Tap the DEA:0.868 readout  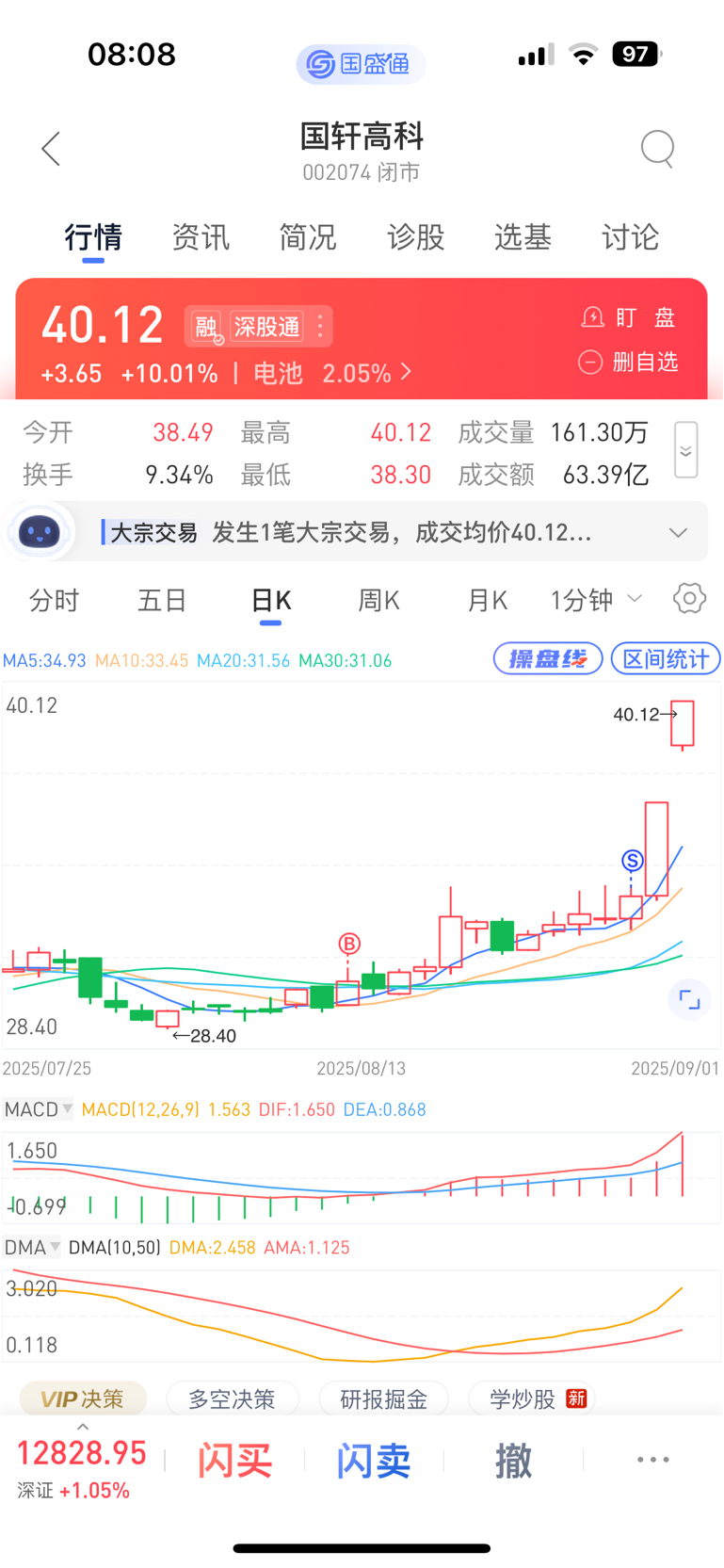pos(385,1109)
